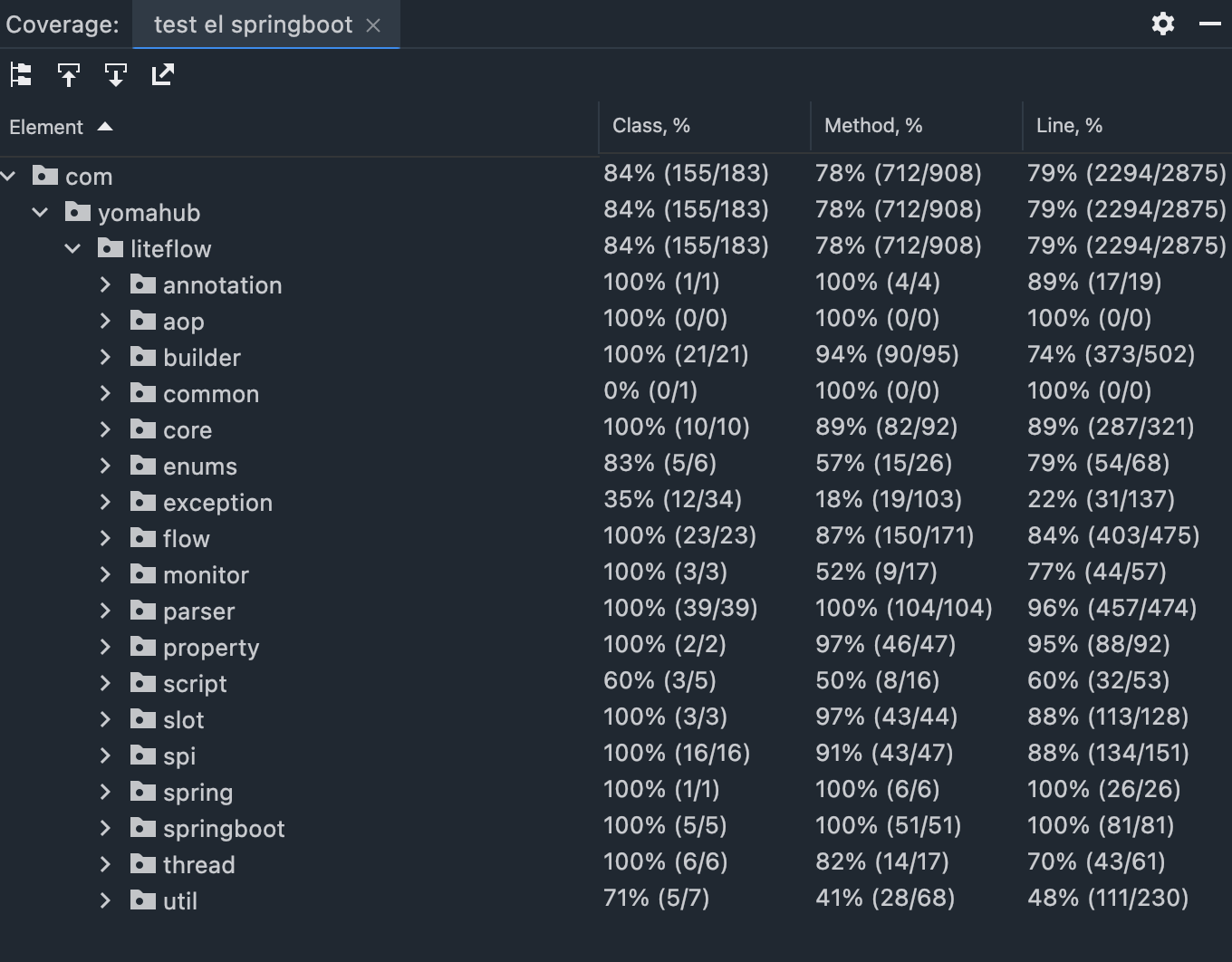Click the Flatten Packages toolbar icon
Screen dimensions: 1232x962
(x=21, y=74)
